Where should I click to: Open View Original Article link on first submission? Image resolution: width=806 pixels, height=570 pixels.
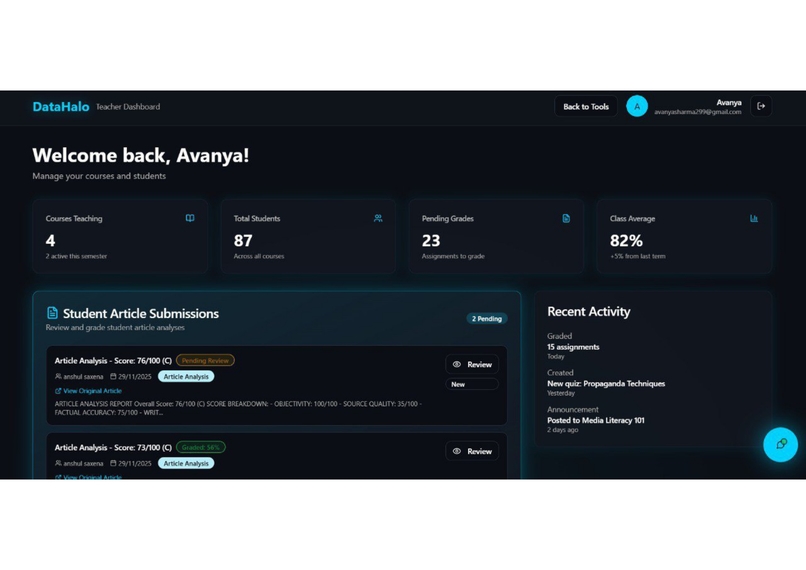coord(88,391)
